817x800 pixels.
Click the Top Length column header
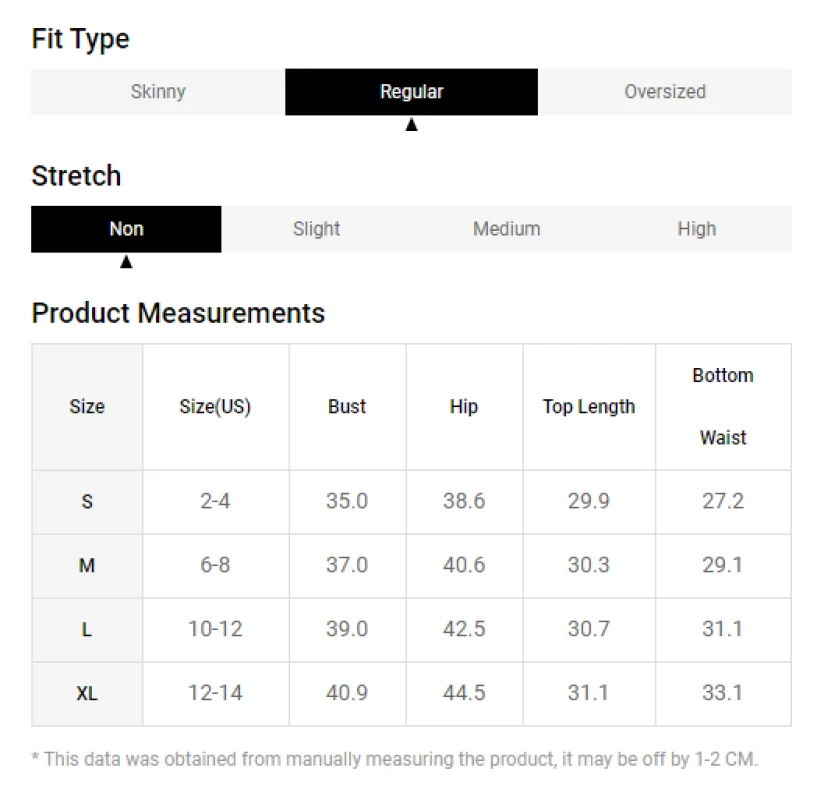[x=589, y=407]
